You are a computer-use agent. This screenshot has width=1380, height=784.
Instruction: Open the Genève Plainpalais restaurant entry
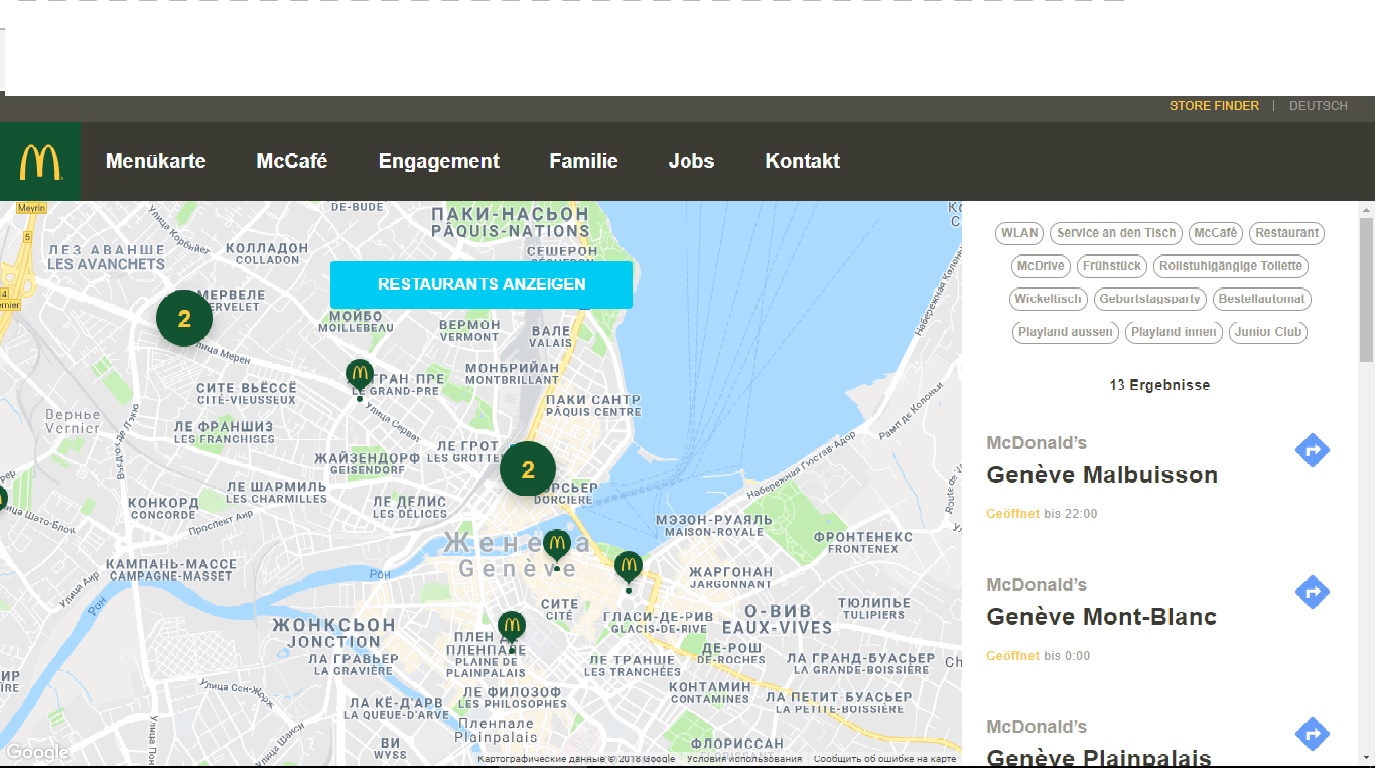(x=1099, y=758)
